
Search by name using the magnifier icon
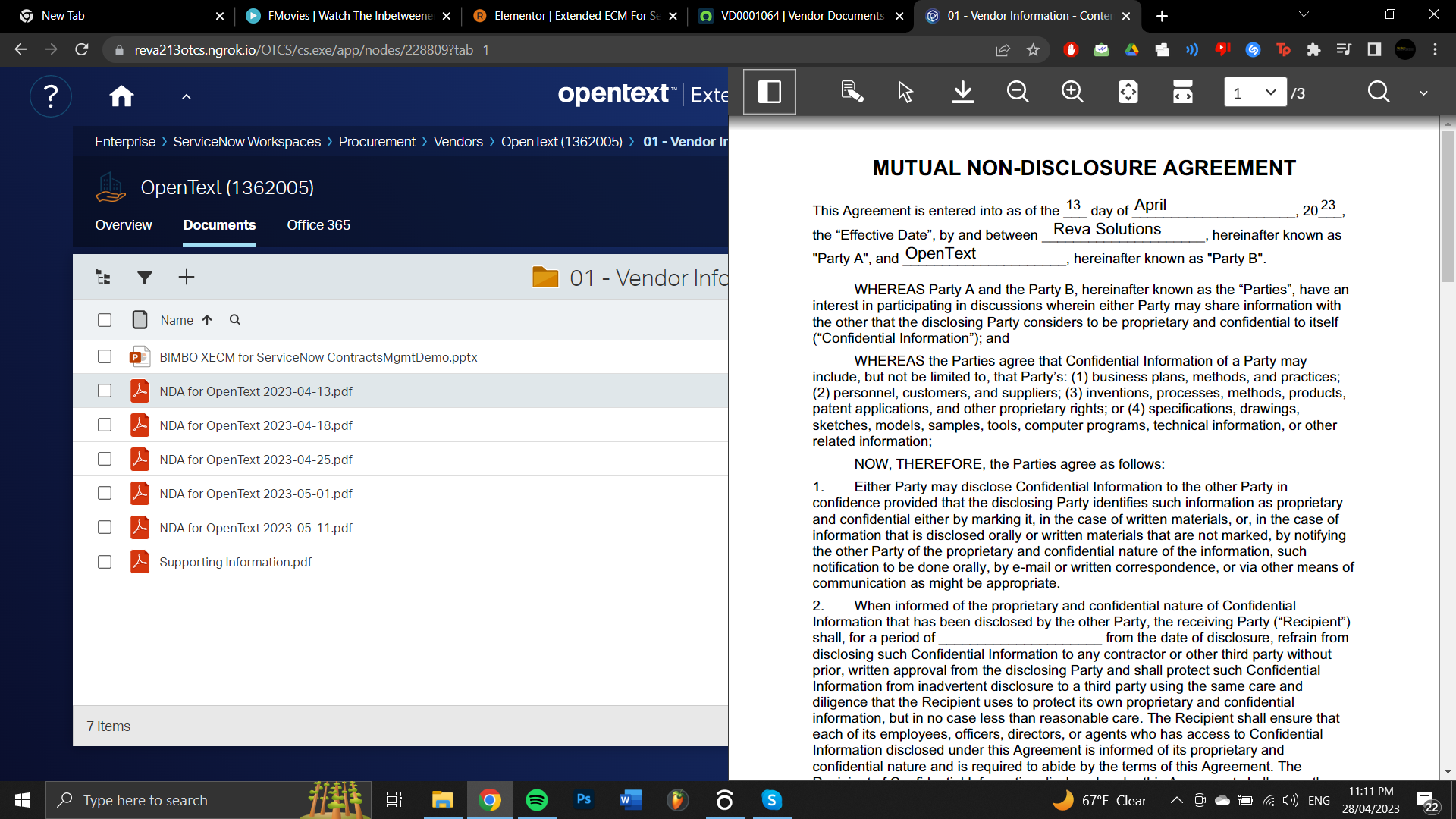[x=235, y=320]
